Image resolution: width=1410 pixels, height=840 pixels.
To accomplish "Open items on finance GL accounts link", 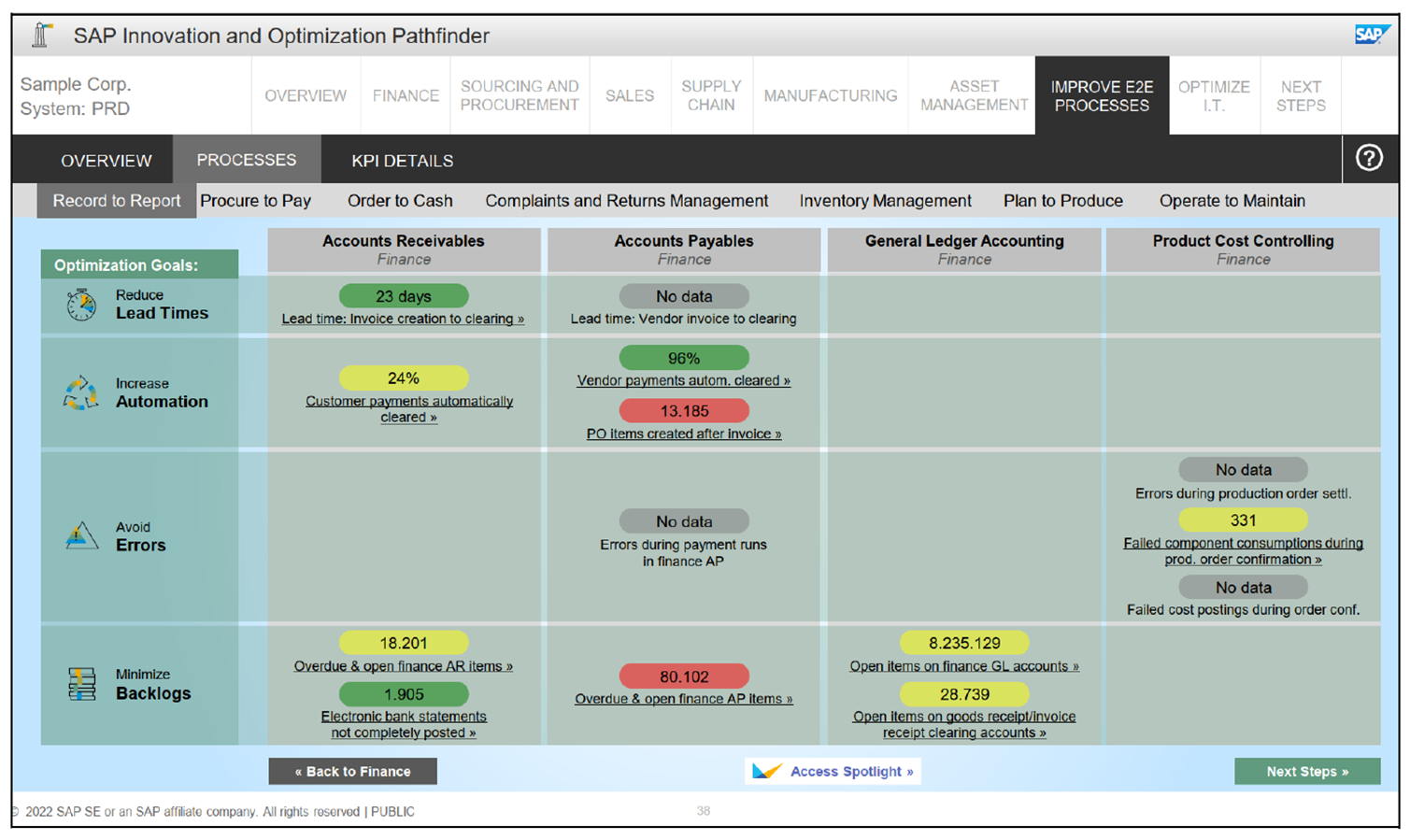I will 964,666.
